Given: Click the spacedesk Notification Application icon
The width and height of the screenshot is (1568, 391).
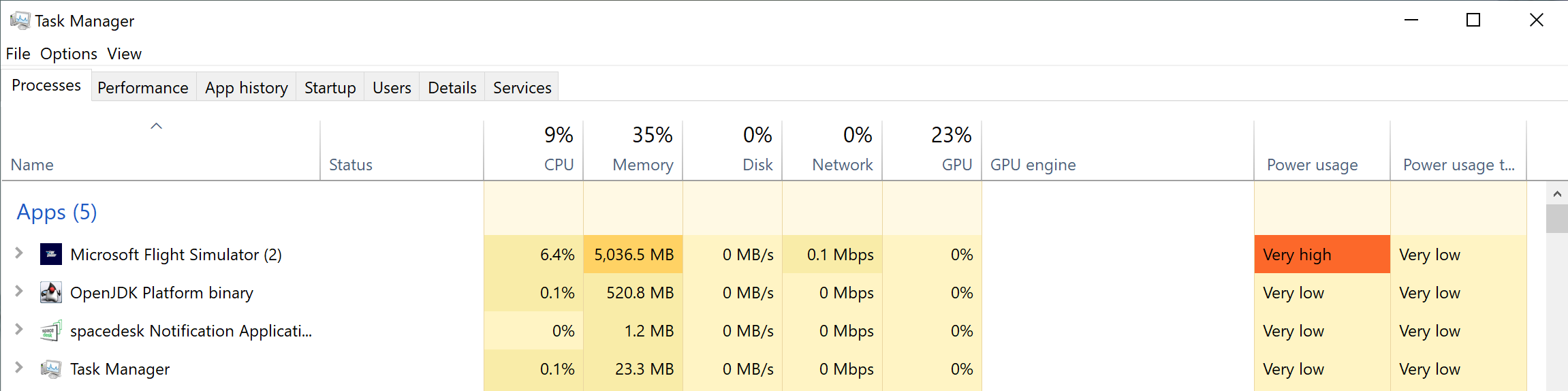Looking at the screenshot, I should point(51,331).
